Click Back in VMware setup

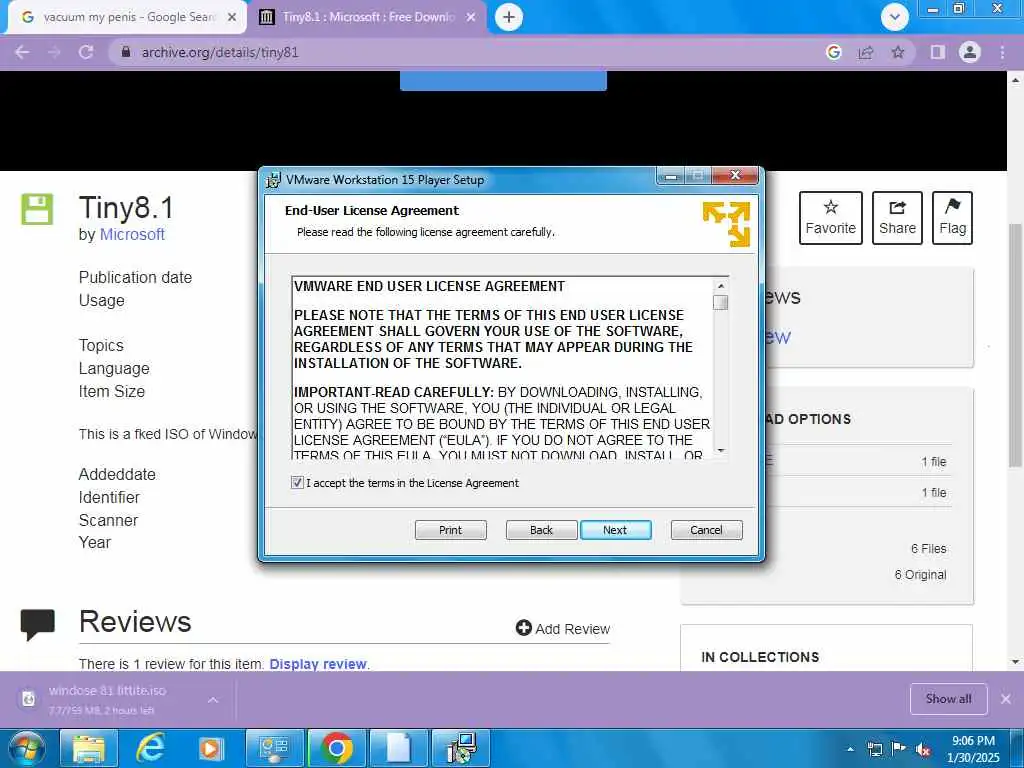[541, 530]
